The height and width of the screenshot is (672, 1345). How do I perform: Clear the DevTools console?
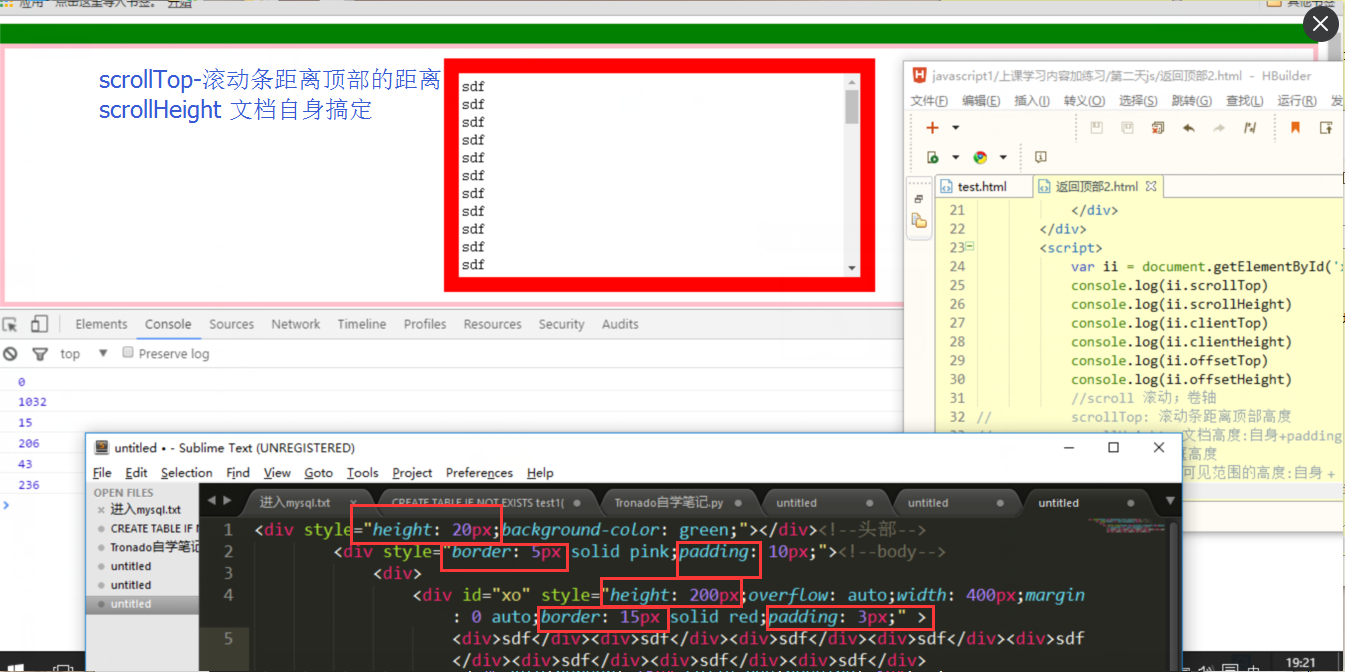coord(10,354)
